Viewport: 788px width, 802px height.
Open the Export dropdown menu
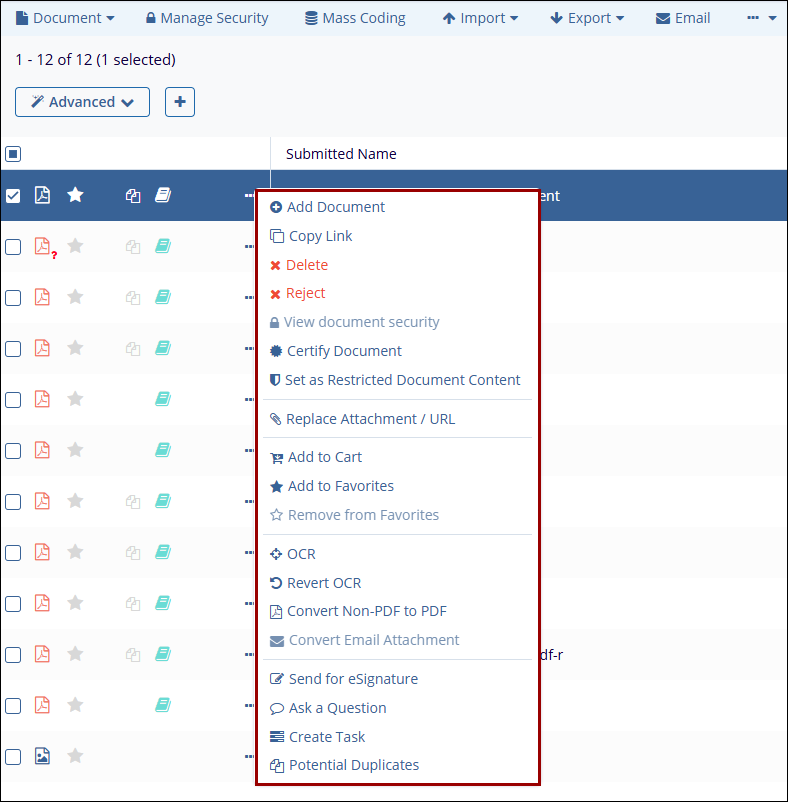587,18
